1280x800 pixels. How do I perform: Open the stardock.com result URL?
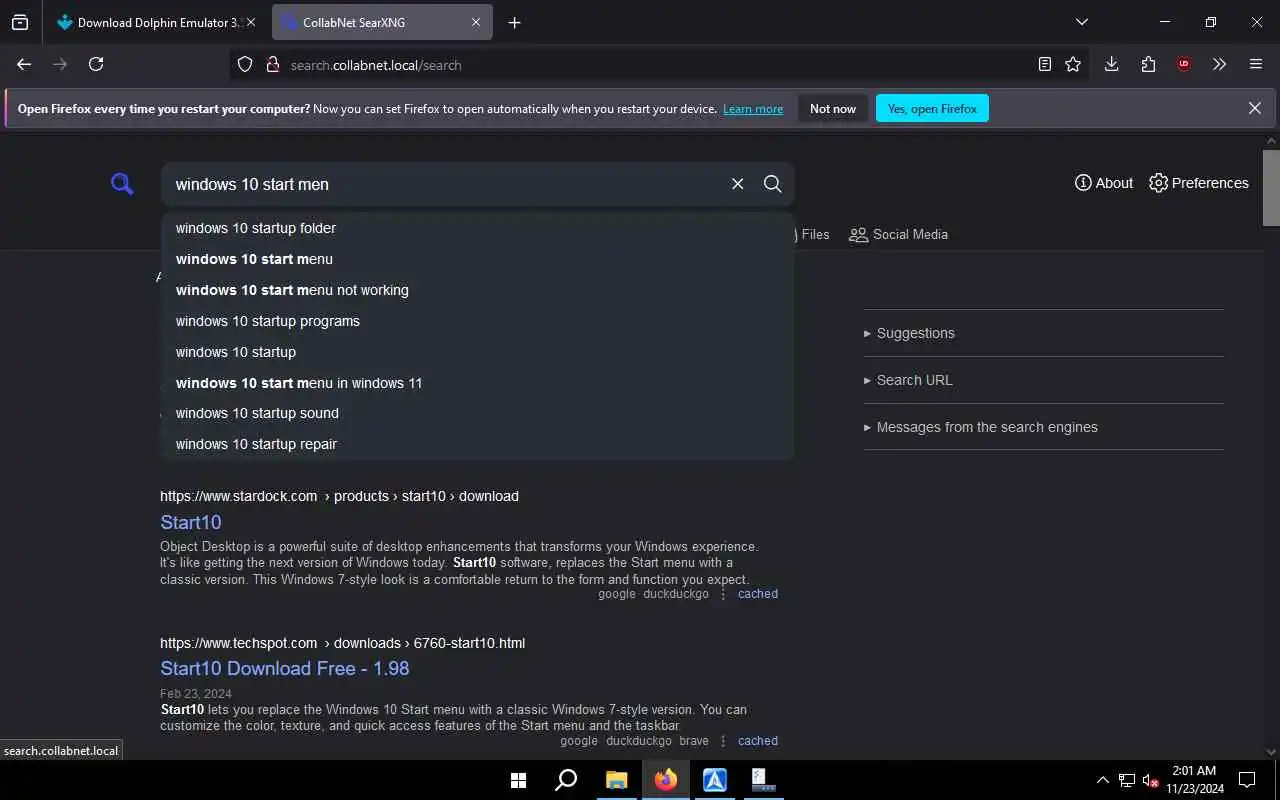pyautogui.click(x=339, y=496)
